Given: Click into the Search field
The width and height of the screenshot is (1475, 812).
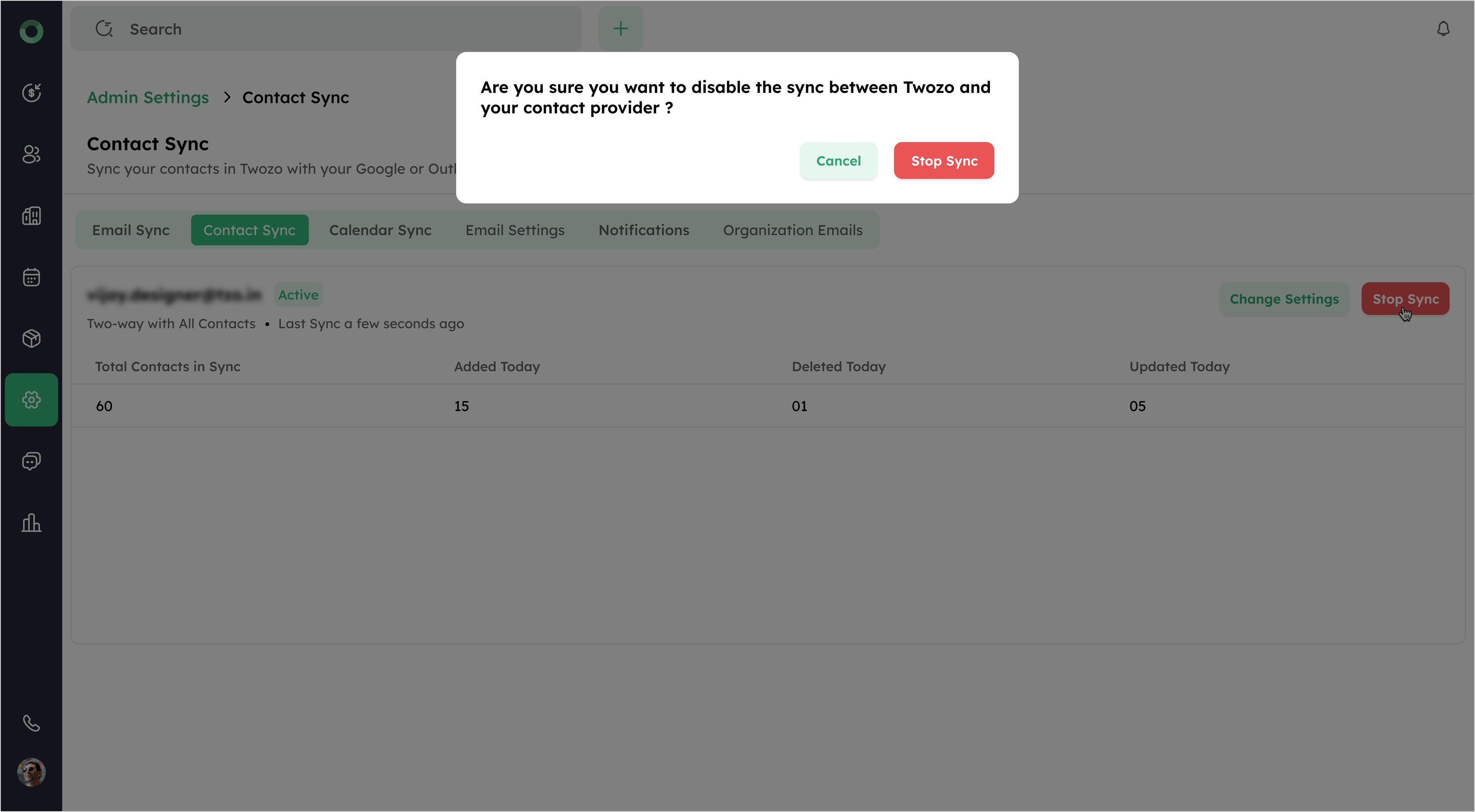Looking at the screenshot, I should (343, 29).
